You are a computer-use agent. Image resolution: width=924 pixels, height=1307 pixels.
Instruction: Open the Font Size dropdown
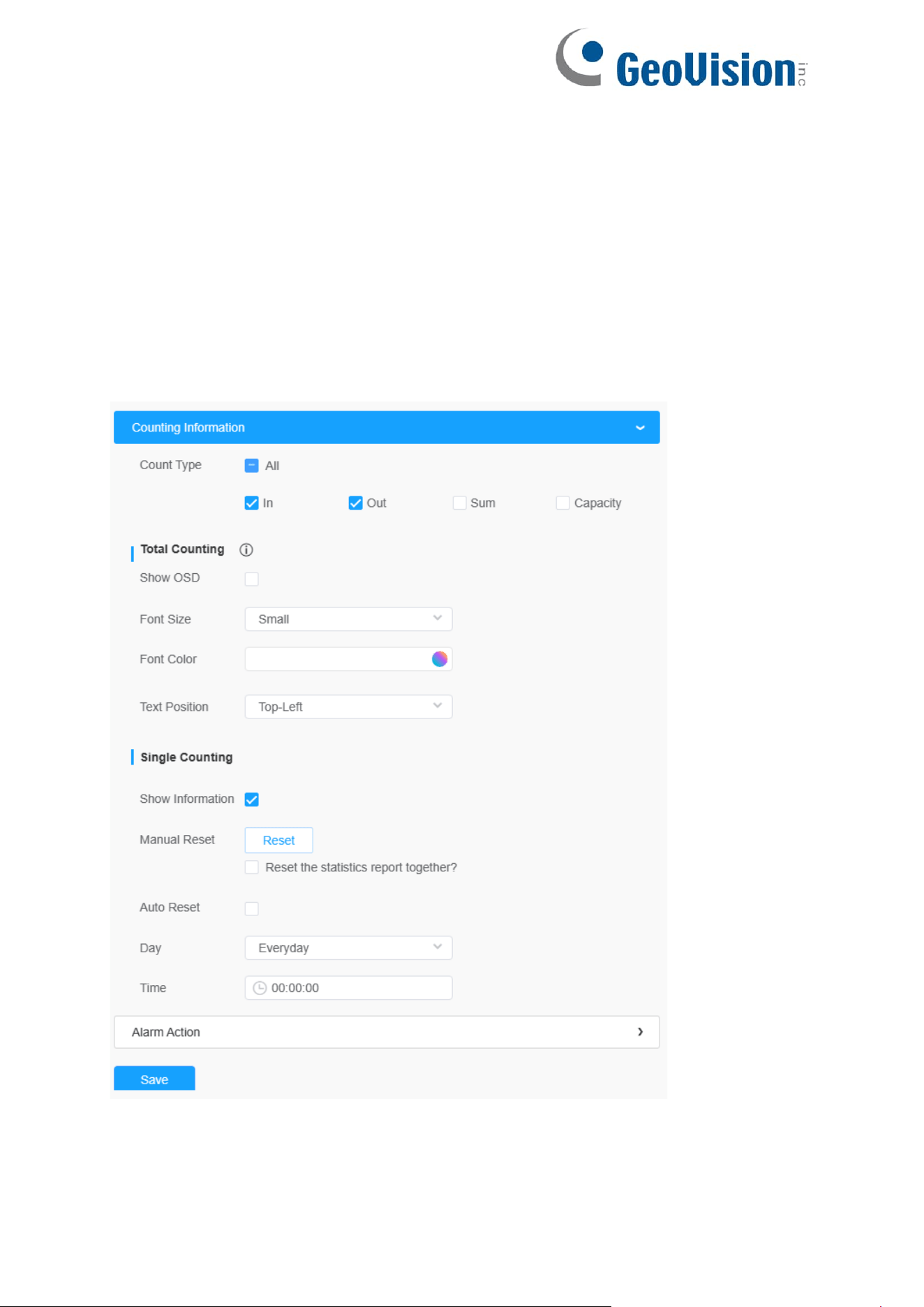(x=348, y=619)
